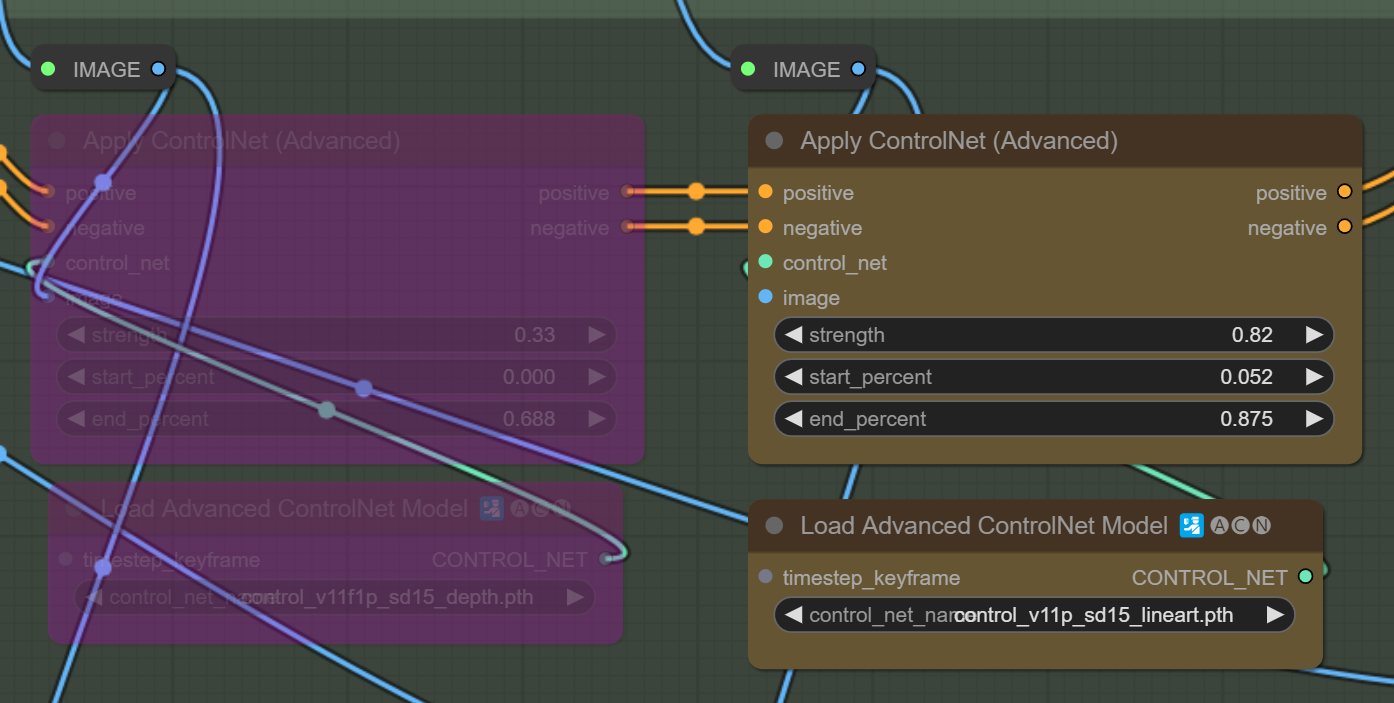Increase purple node start_percent 0.000 with right arrow
Viewport: 1394px width, 703px height.
pyautogui.click(x=596, y=377)
